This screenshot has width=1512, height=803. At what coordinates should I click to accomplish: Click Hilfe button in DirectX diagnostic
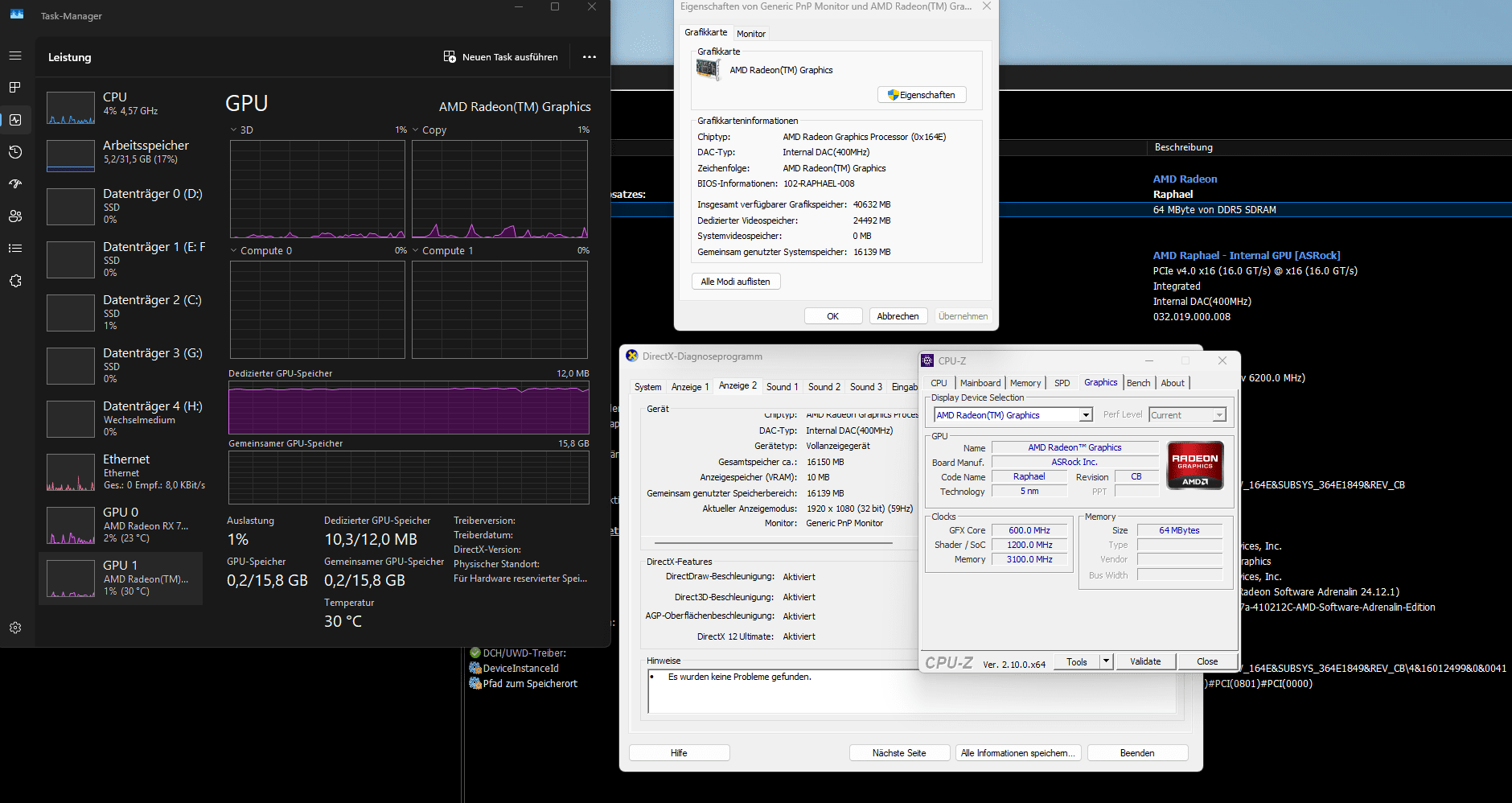(x=679, y=753)
